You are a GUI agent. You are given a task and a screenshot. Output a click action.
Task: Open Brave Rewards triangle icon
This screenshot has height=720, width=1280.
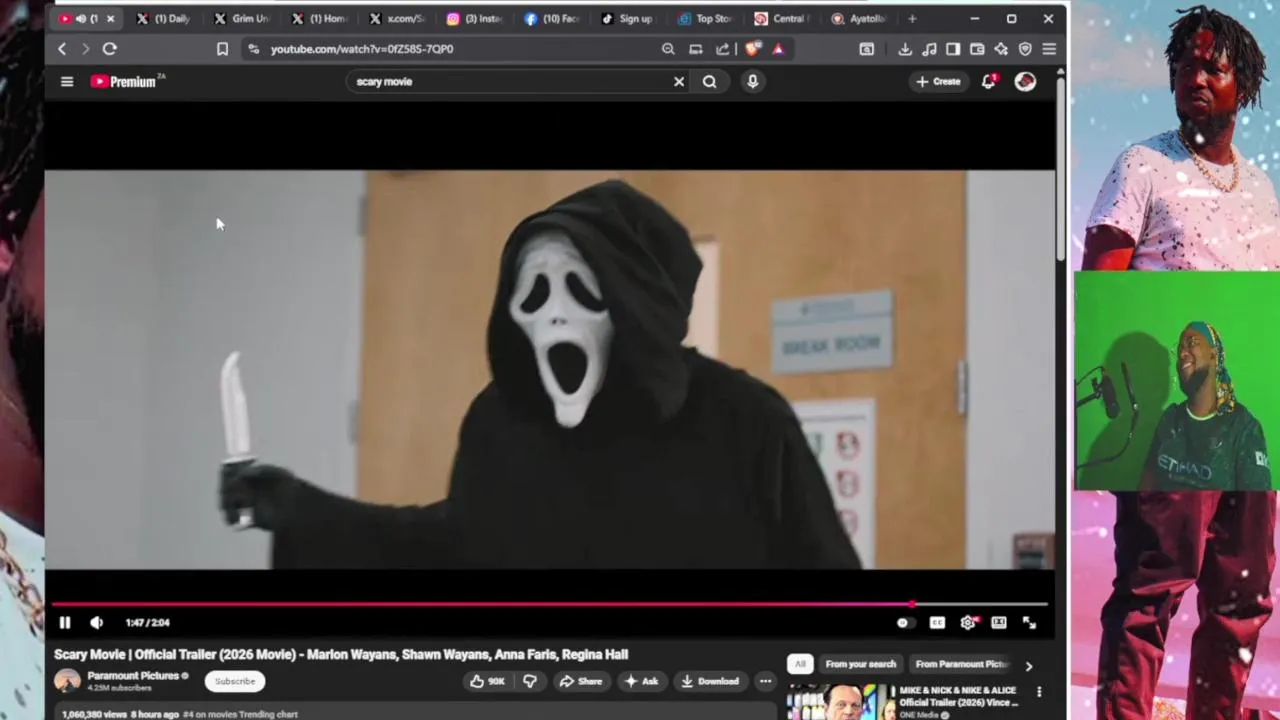[778, 49]
